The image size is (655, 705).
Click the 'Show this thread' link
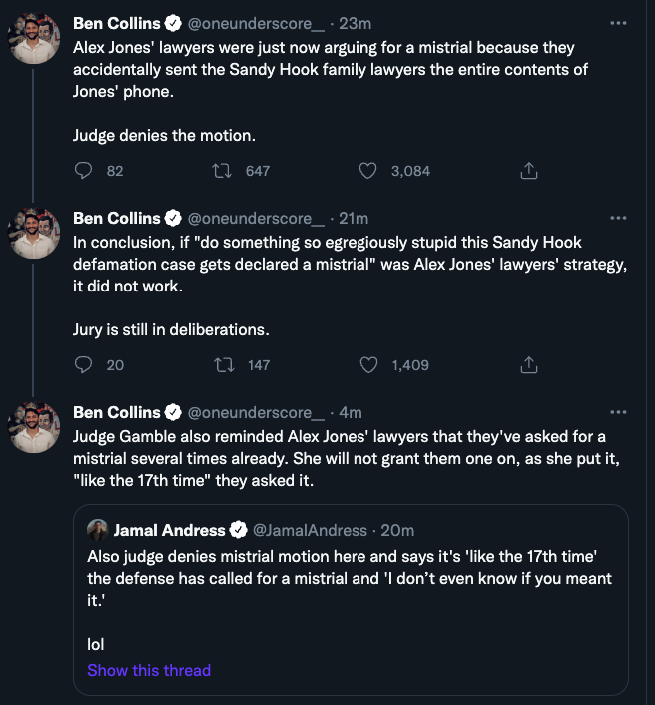tap(149, 670)
